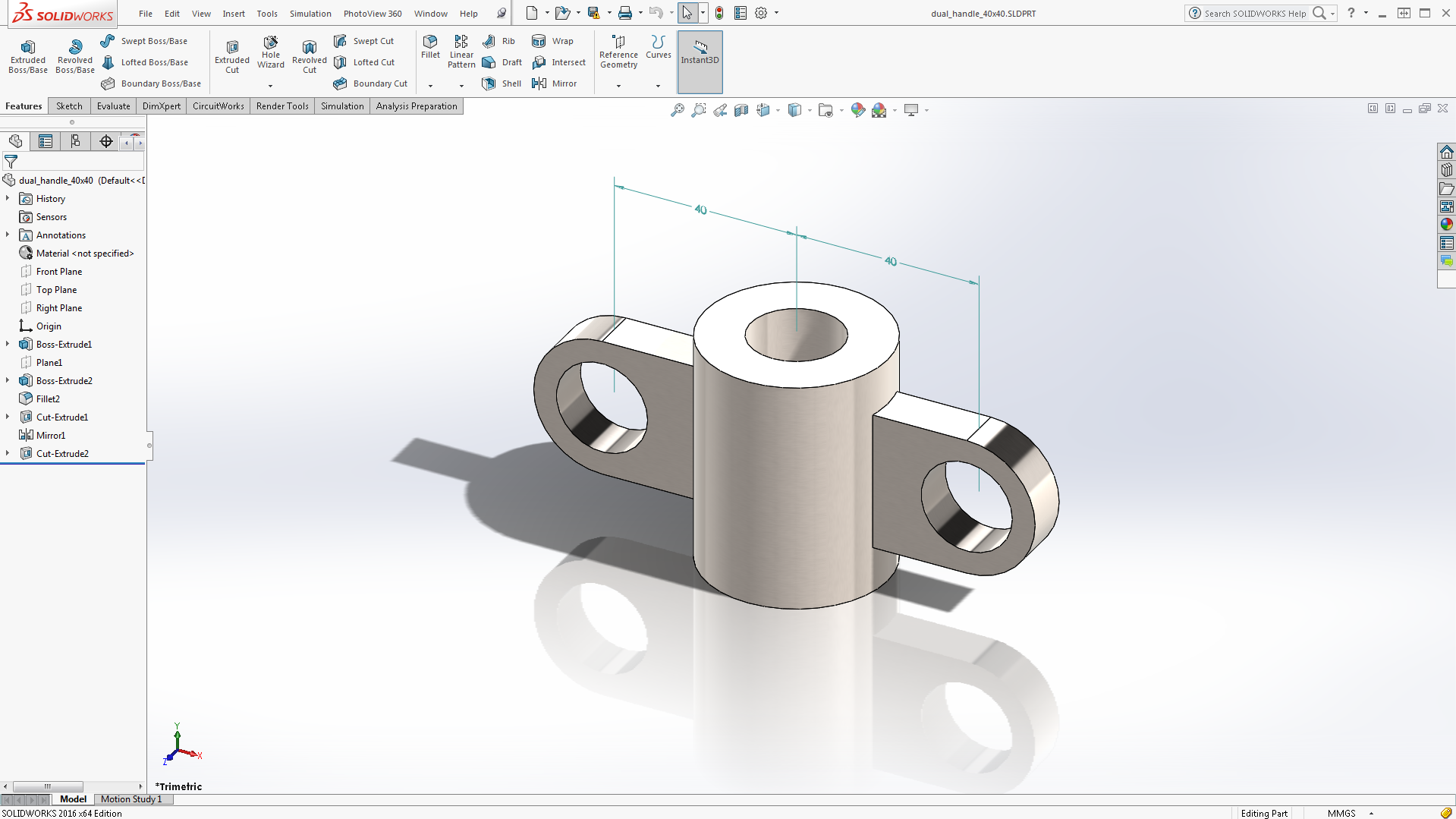Image resolution: width=1456 pixels, height=819 pixels.
Task: Click the Search SOLIDWORKS Help field
Action: click(x=1254, y=14)
